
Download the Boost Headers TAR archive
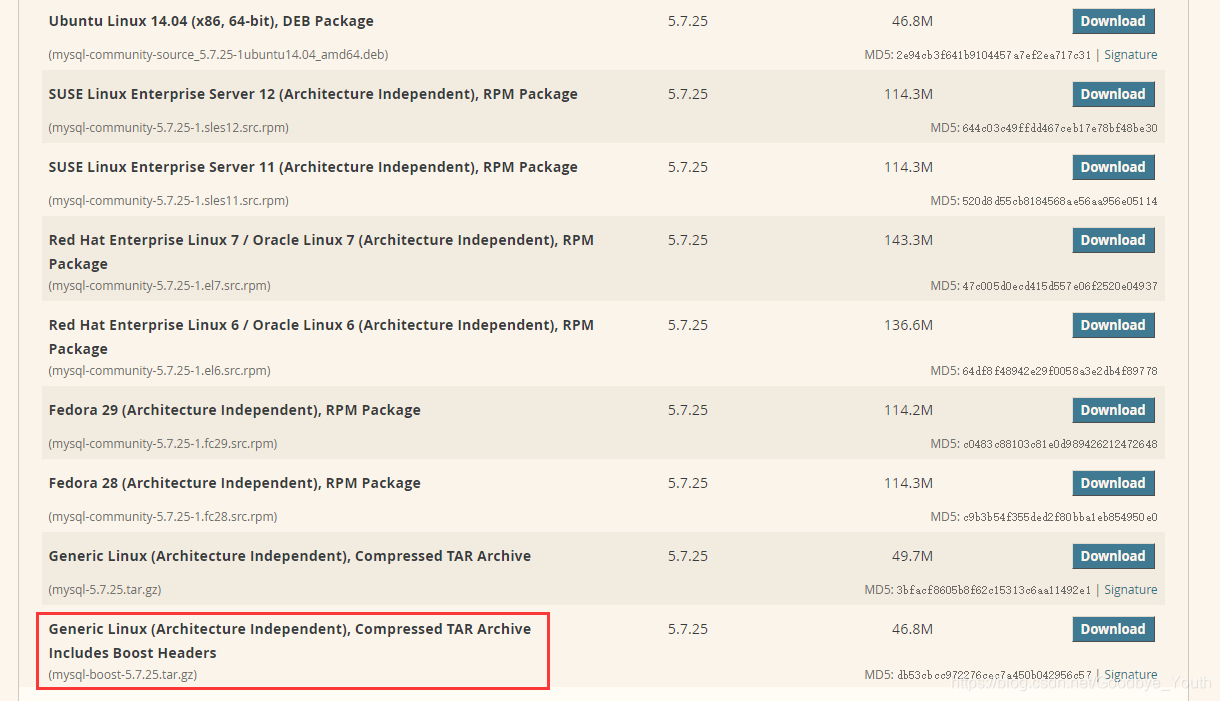coord(1113,629)
